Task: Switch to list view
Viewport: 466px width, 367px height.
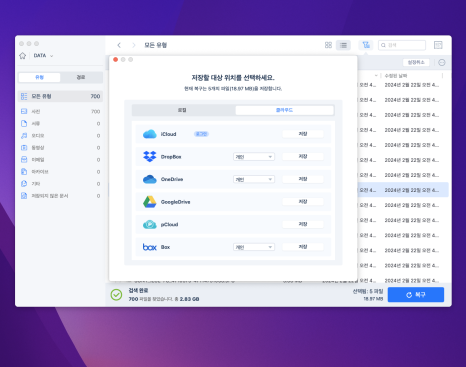Action: [343, 45]
